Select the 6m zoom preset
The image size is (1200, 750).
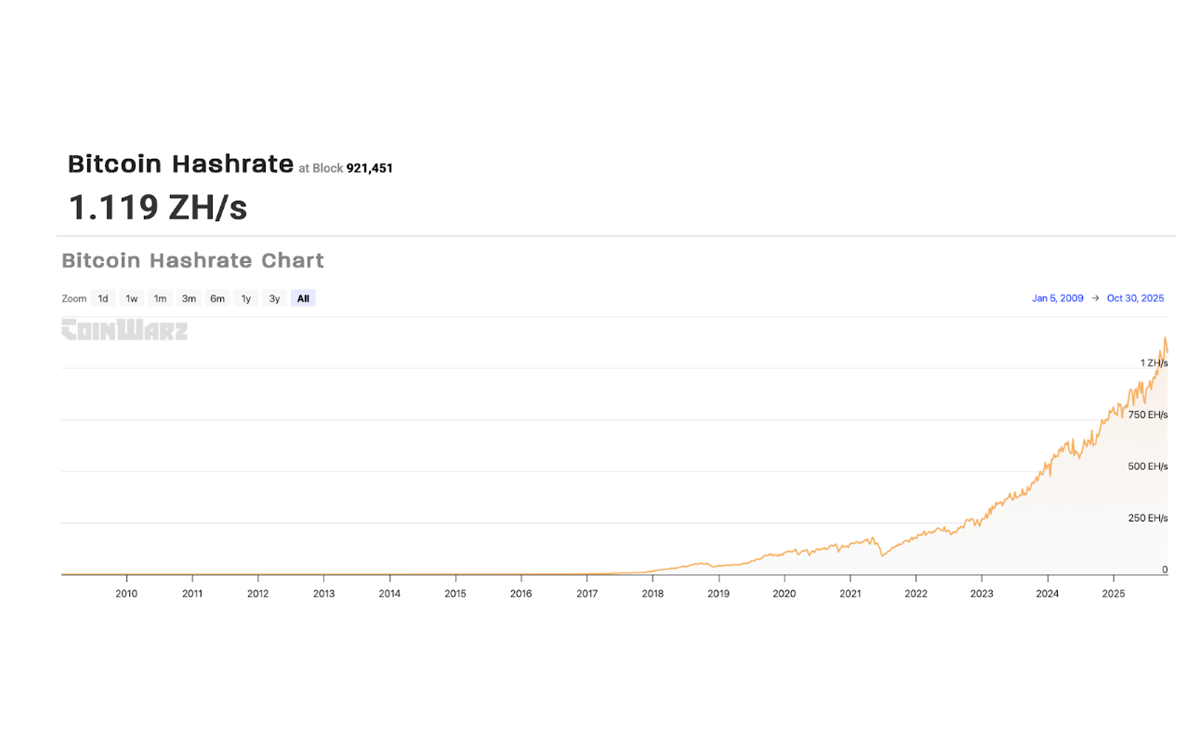click(217, 298)
